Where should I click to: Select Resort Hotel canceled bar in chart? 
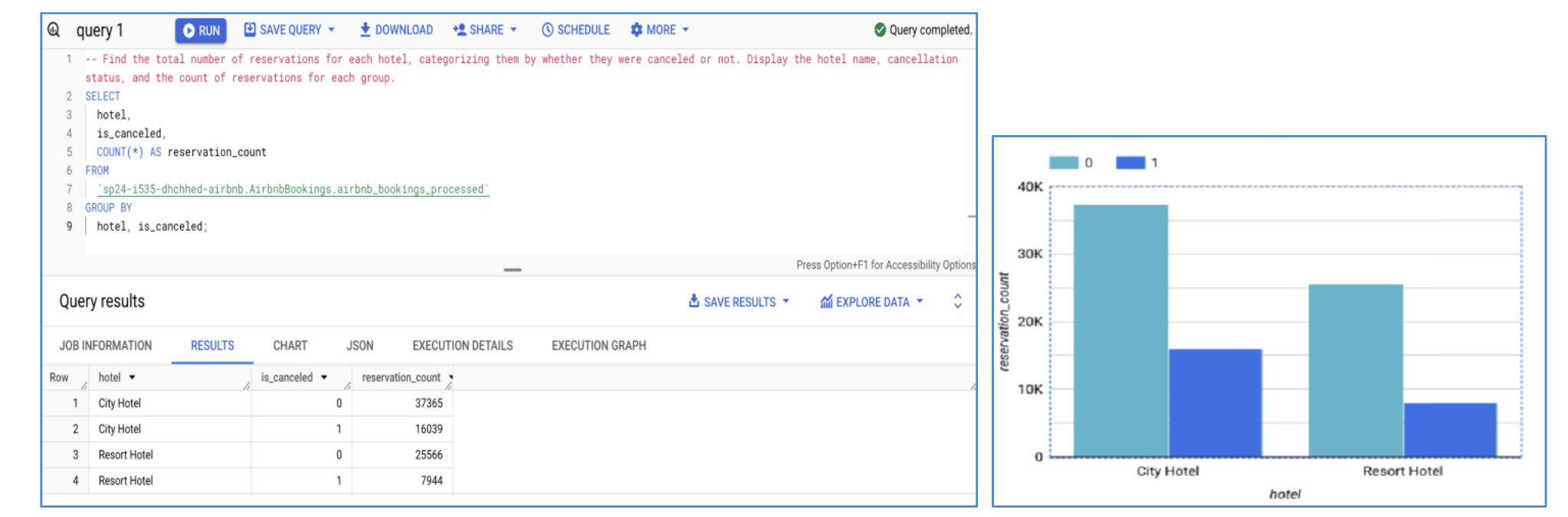tap(1450, 430)
